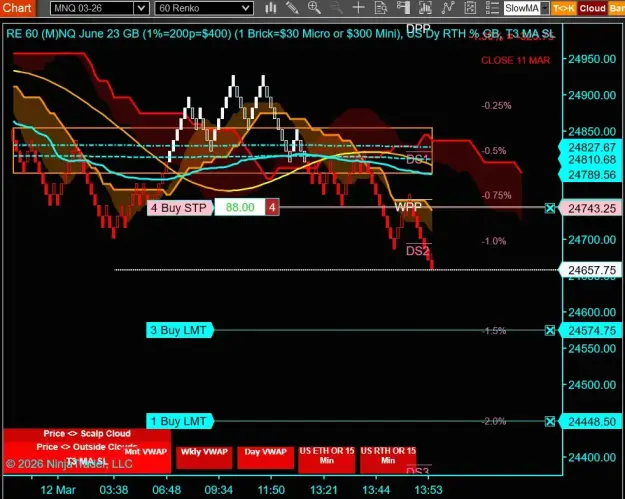Activate the zoom in magnifier tool
This screenshot has width=625, height=499.
[x=314, y=8]
